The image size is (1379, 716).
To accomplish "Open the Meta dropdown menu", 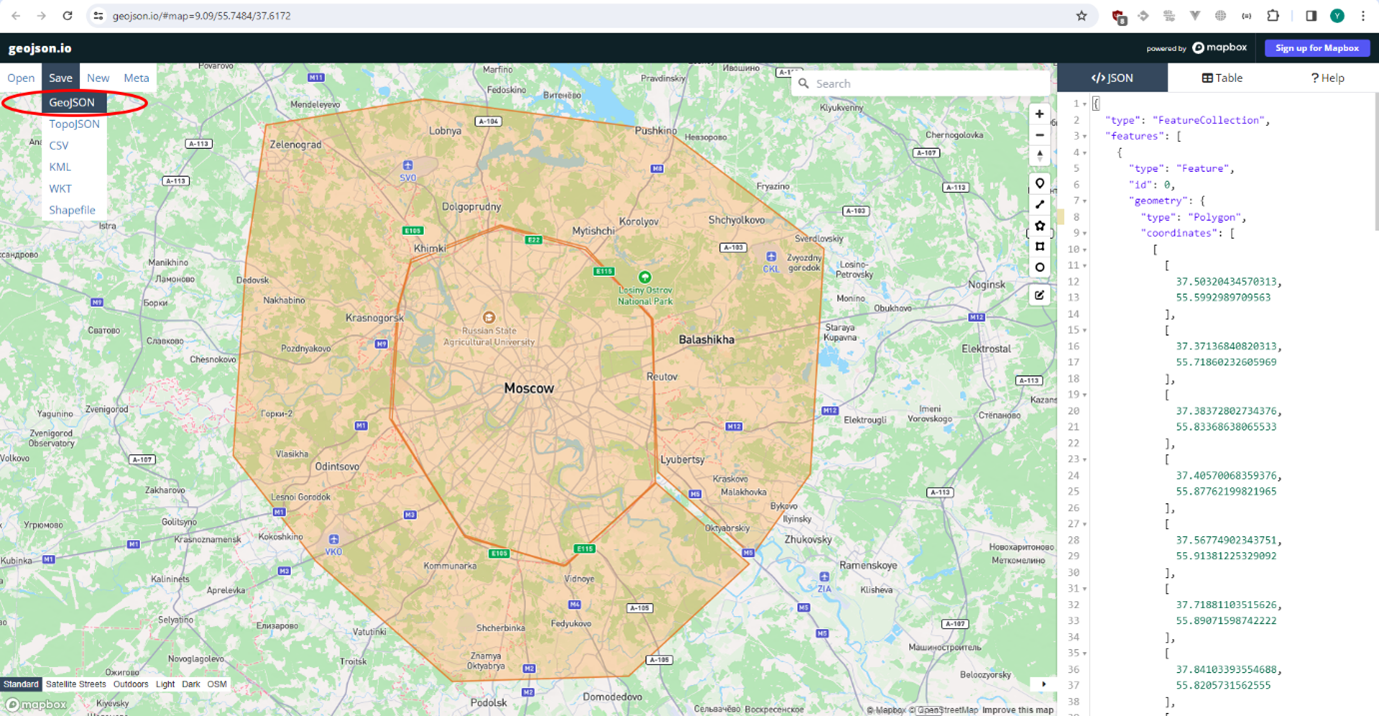I will (136, 78).
